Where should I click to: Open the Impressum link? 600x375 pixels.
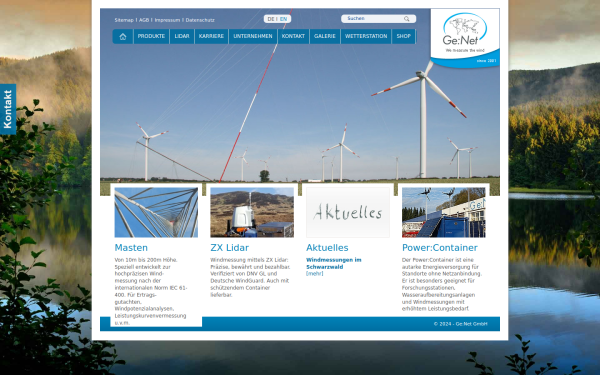167,20
